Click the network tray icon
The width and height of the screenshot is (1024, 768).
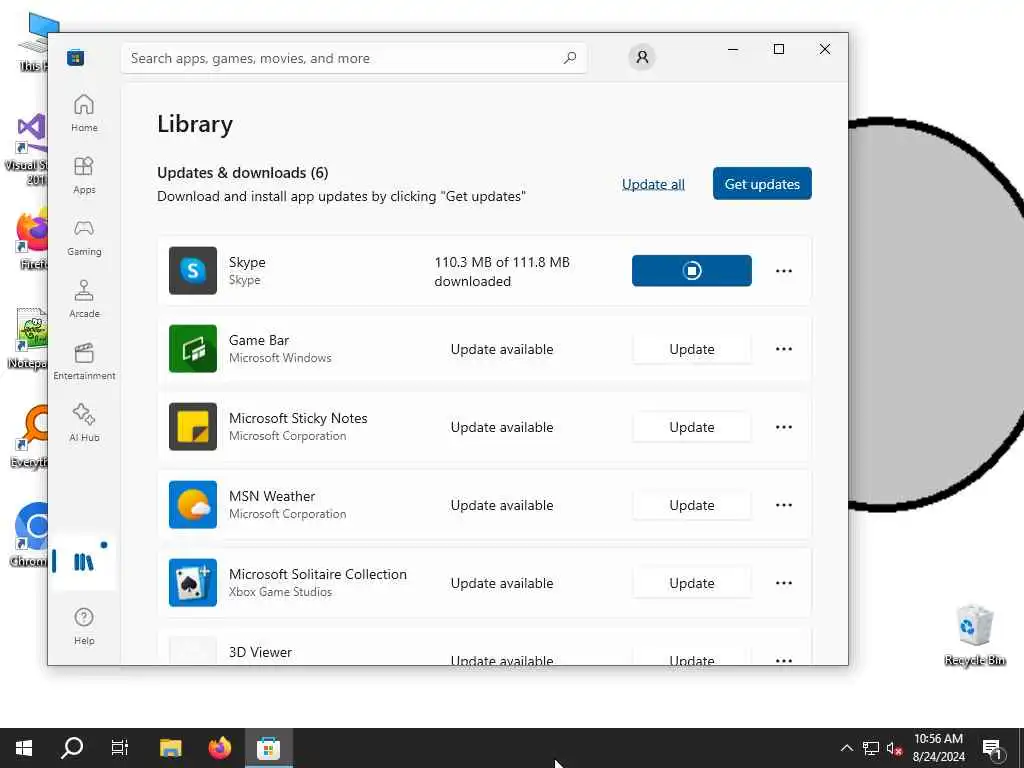point(871,748)
